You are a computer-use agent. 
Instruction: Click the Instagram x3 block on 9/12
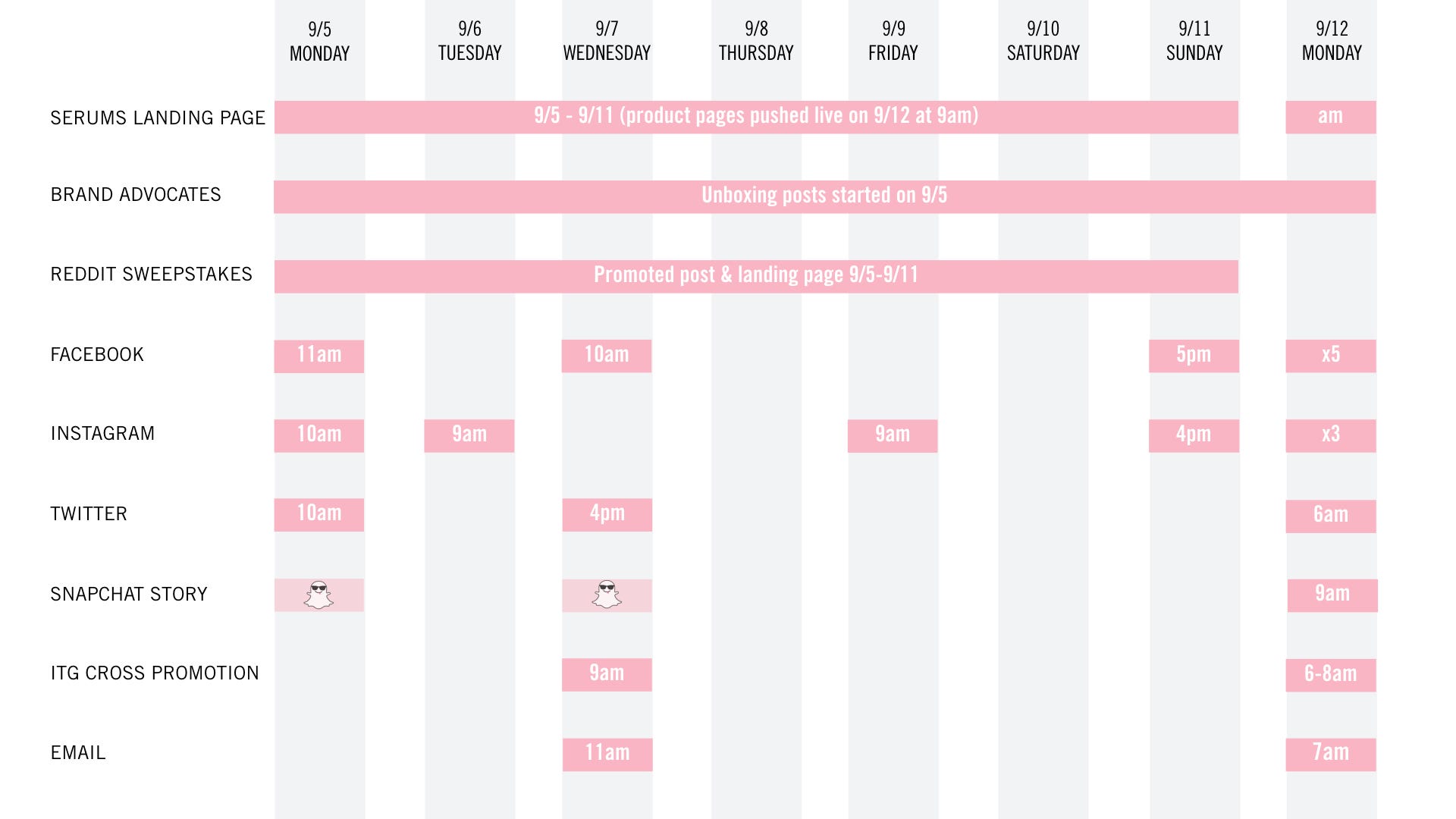click(x=1331, y=435)
